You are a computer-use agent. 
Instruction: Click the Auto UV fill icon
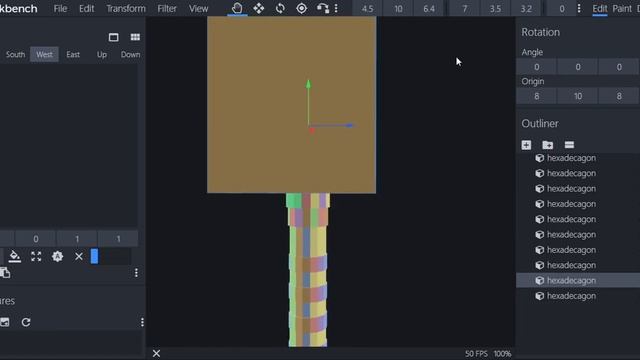click(x=15, y=256)
